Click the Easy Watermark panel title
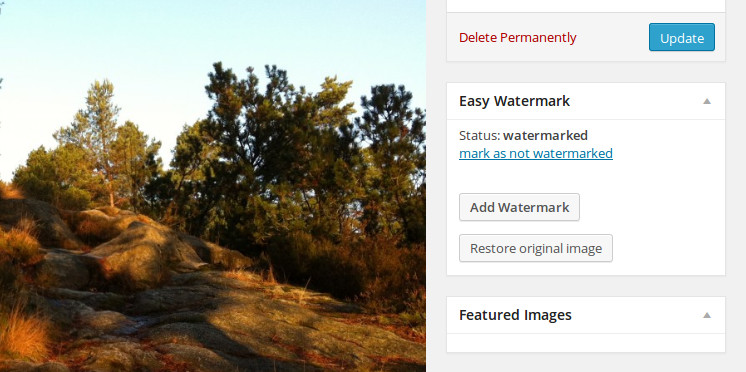The height and width of the screenshot is (372, 746). pos(514,101)
